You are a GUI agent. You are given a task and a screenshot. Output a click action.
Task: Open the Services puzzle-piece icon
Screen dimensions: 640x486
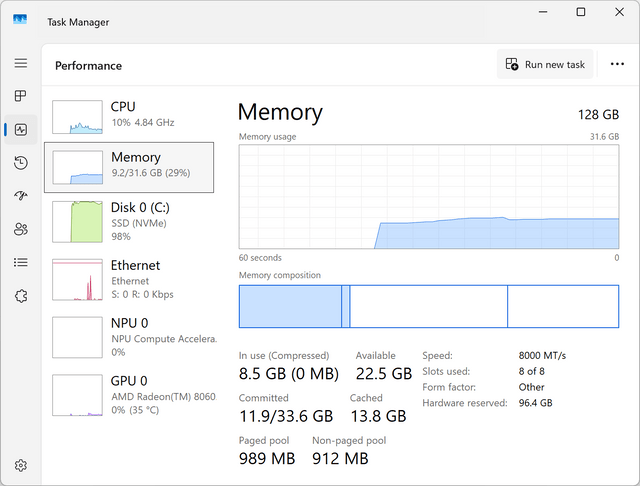coord(21,296)
